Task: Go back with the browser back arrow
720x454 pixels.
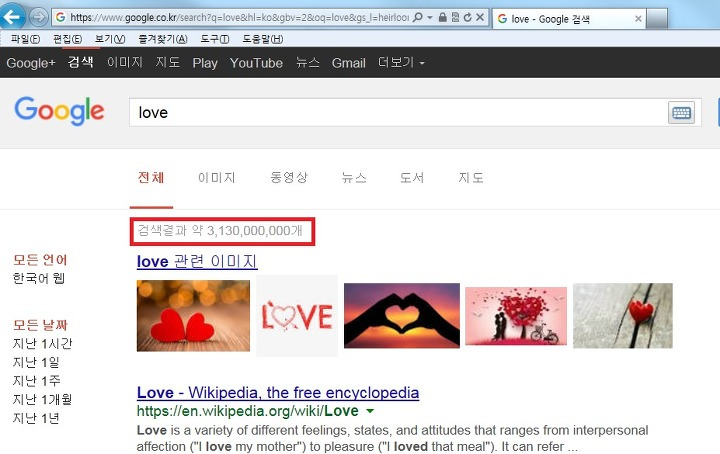Action: pos(12,17)
